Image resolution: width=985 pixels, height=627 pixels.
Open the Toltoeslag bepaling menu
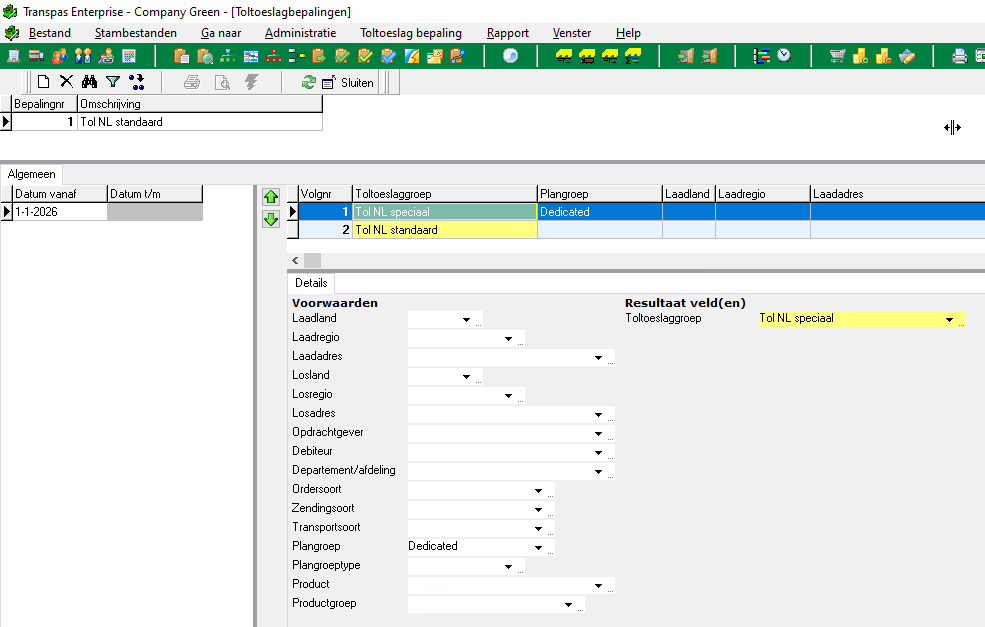(x=411, y=33)
